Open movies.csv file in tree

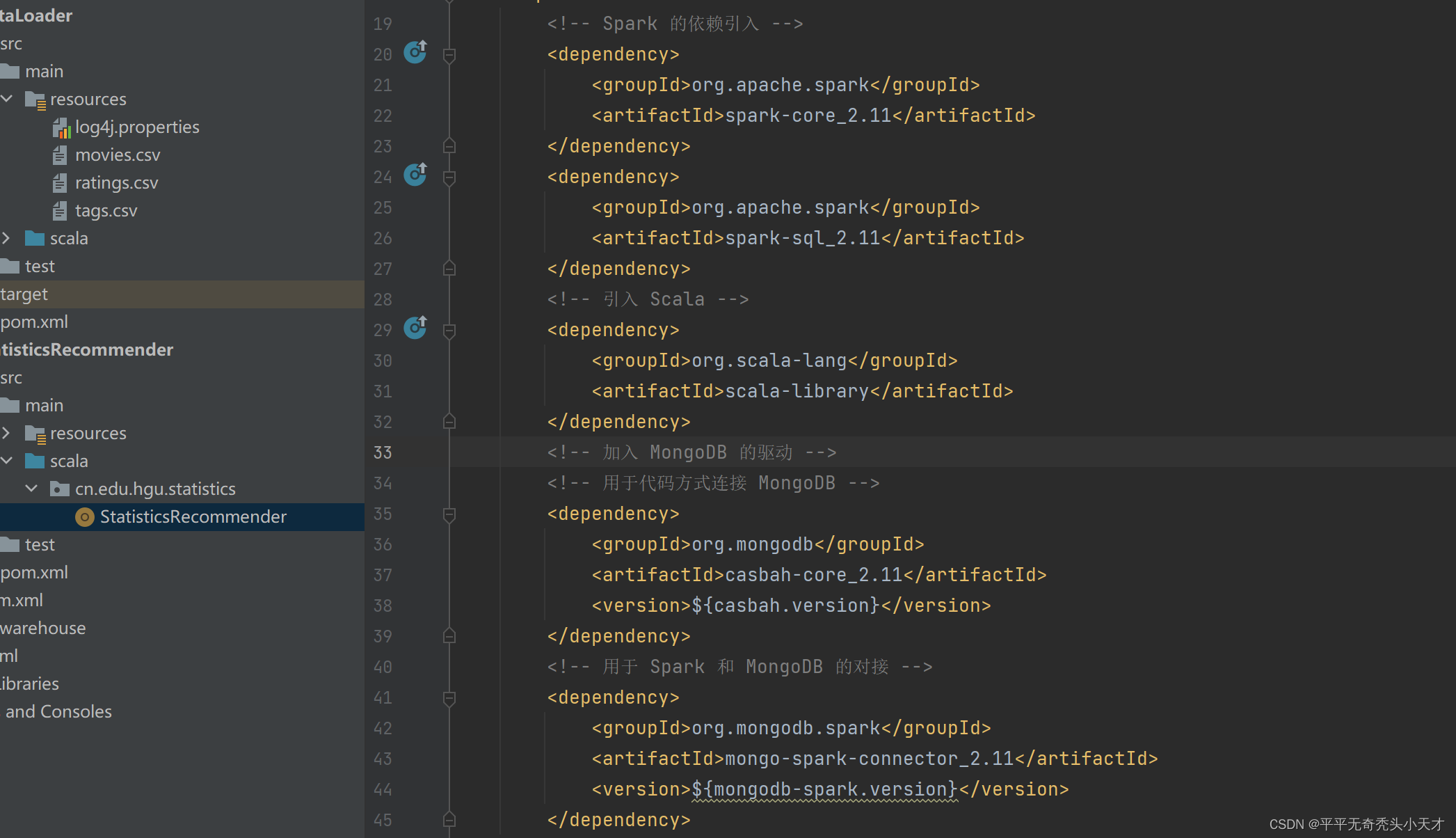pos(118,155)
